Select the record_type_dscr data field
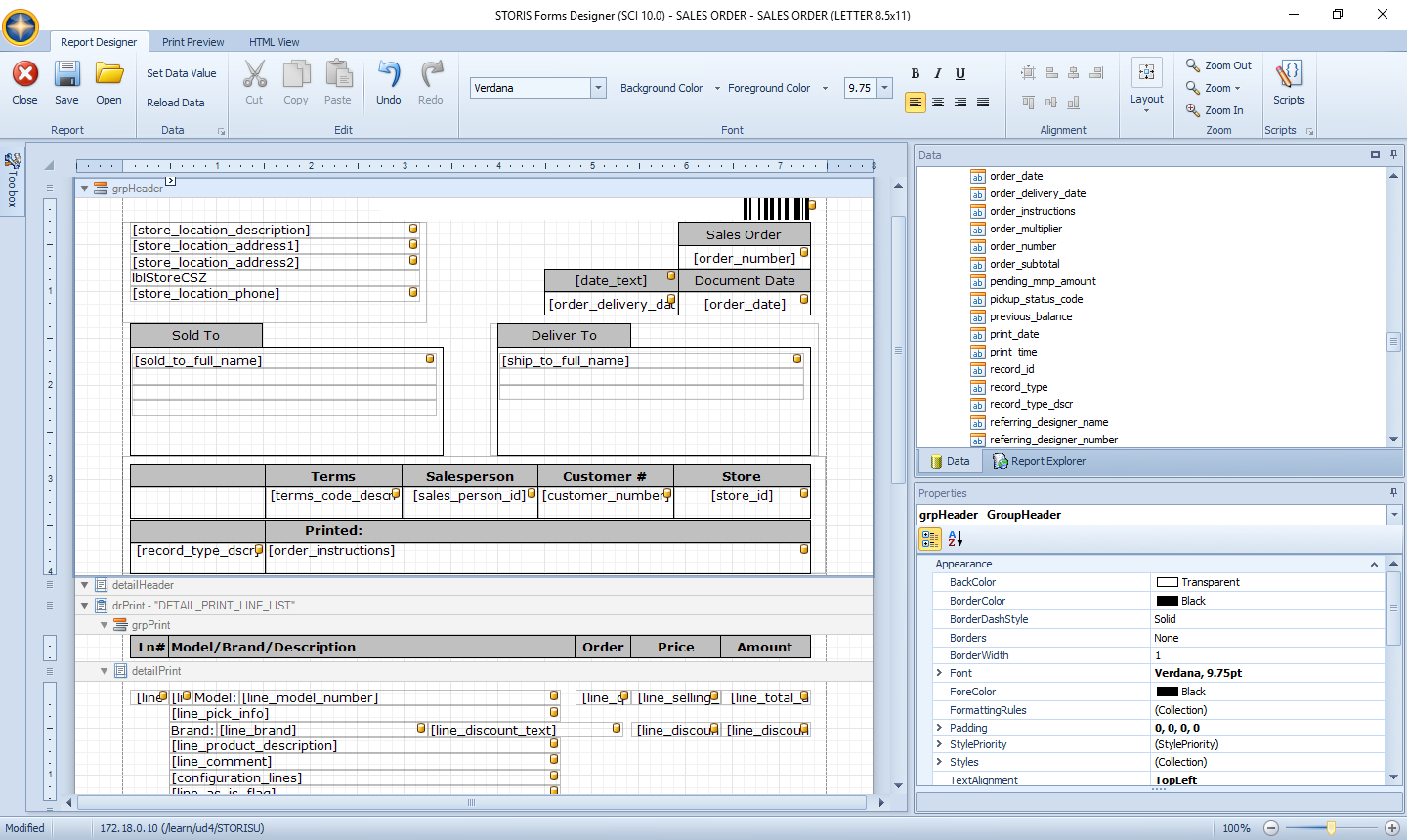This screenshot has height=840, width=1407. 1031,404
